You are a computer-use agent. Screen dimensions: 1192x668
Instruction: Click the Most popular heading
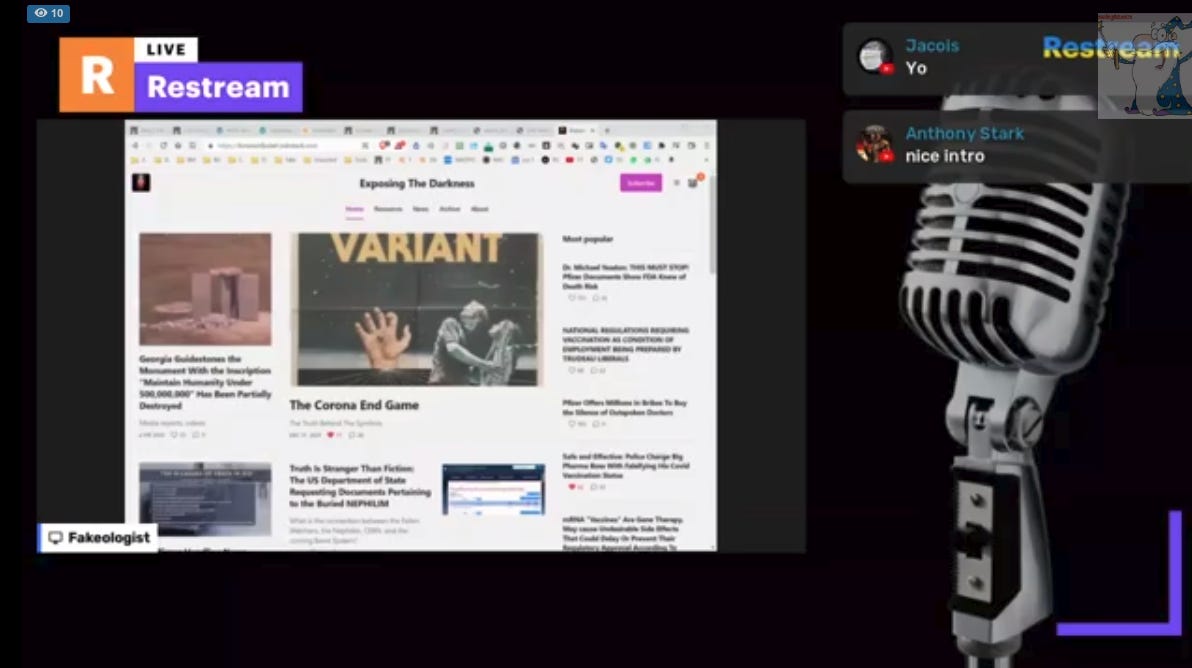click(x=588, y=239)
